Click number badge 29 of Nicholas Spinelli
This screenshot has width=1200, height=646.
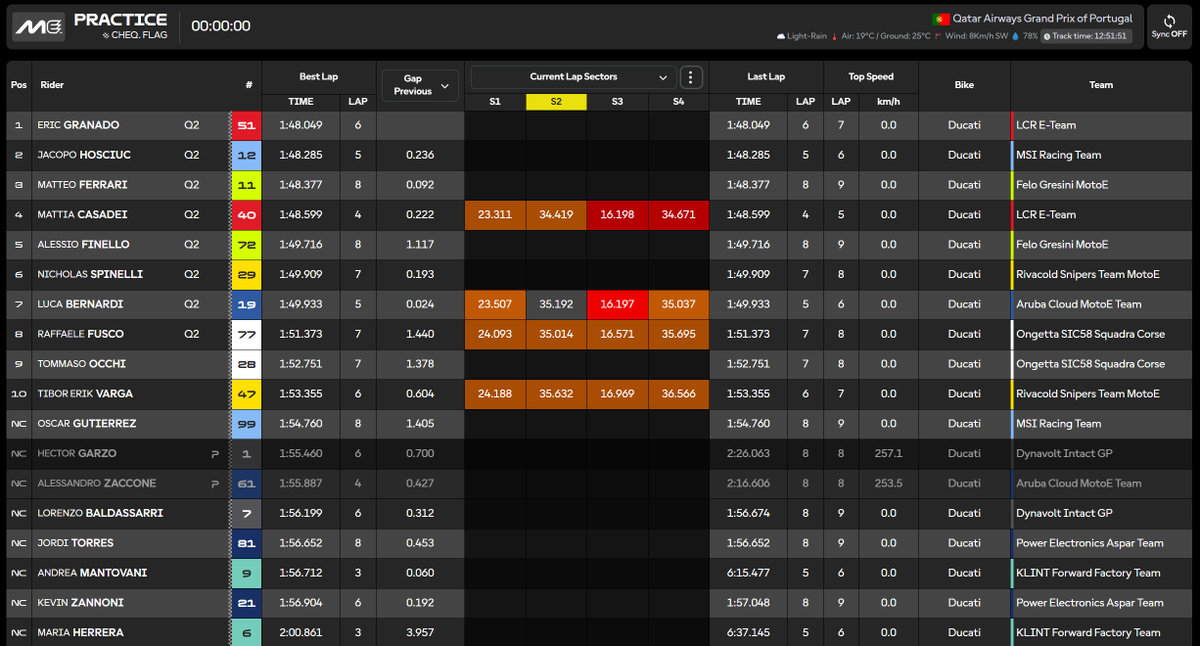tap(246, 274)
